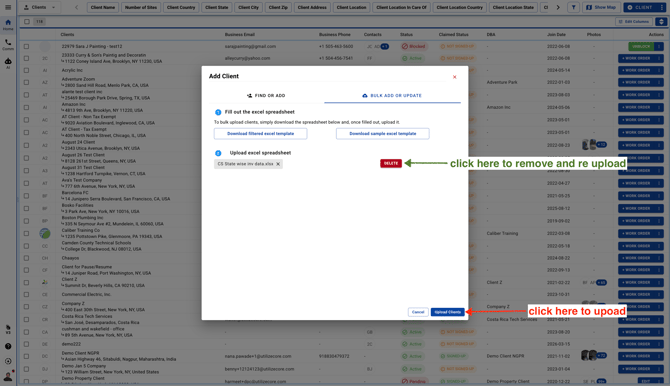Click Upload Clients button

tap(447, 312)
